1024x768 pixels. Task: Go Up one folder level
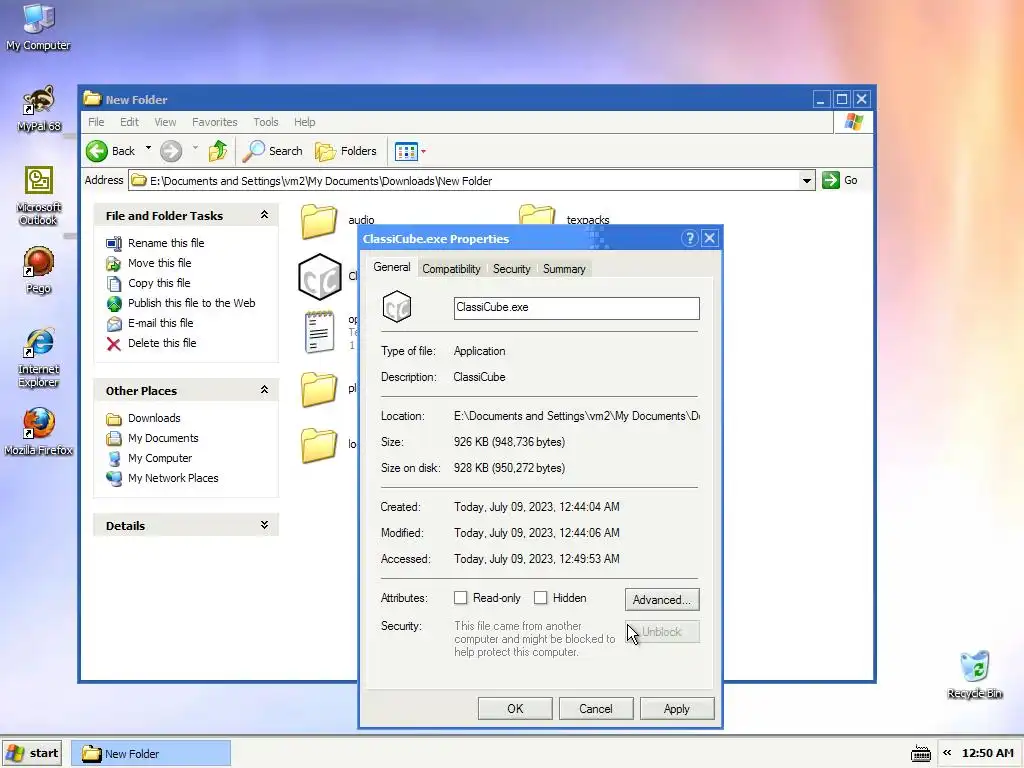[218, 151]
